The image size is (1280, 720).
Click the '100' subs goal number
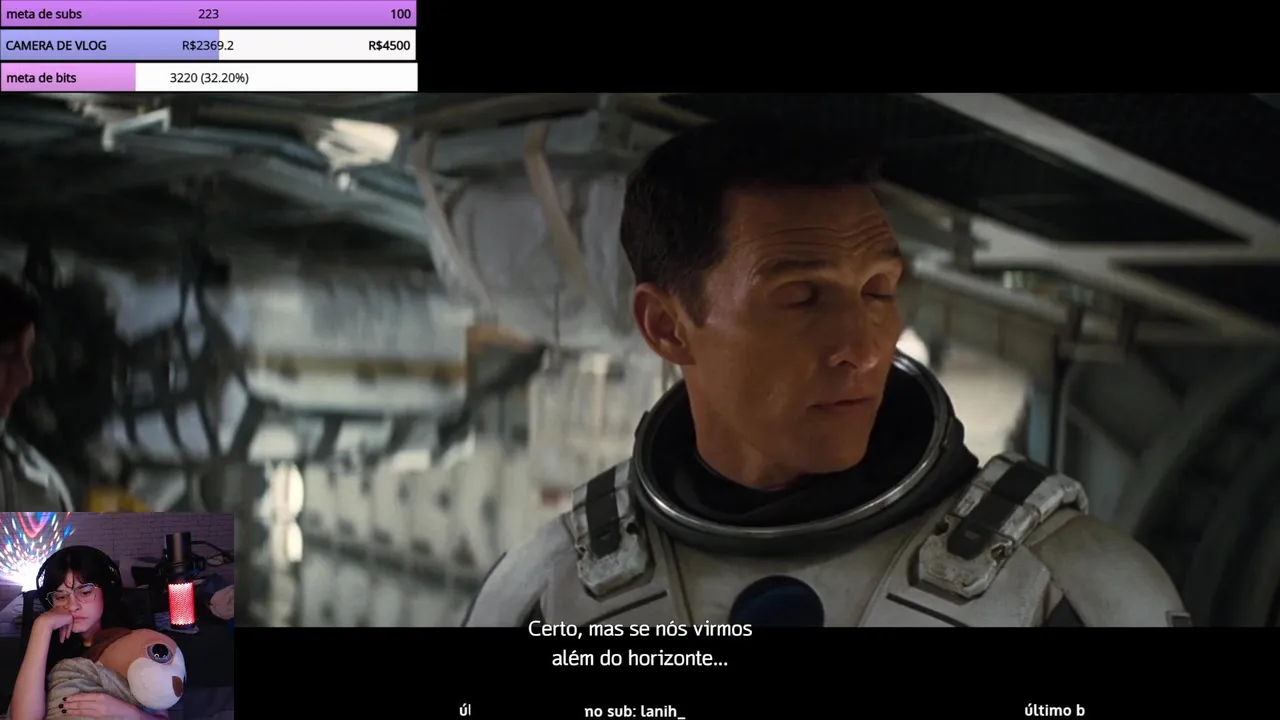coord(400,14)
